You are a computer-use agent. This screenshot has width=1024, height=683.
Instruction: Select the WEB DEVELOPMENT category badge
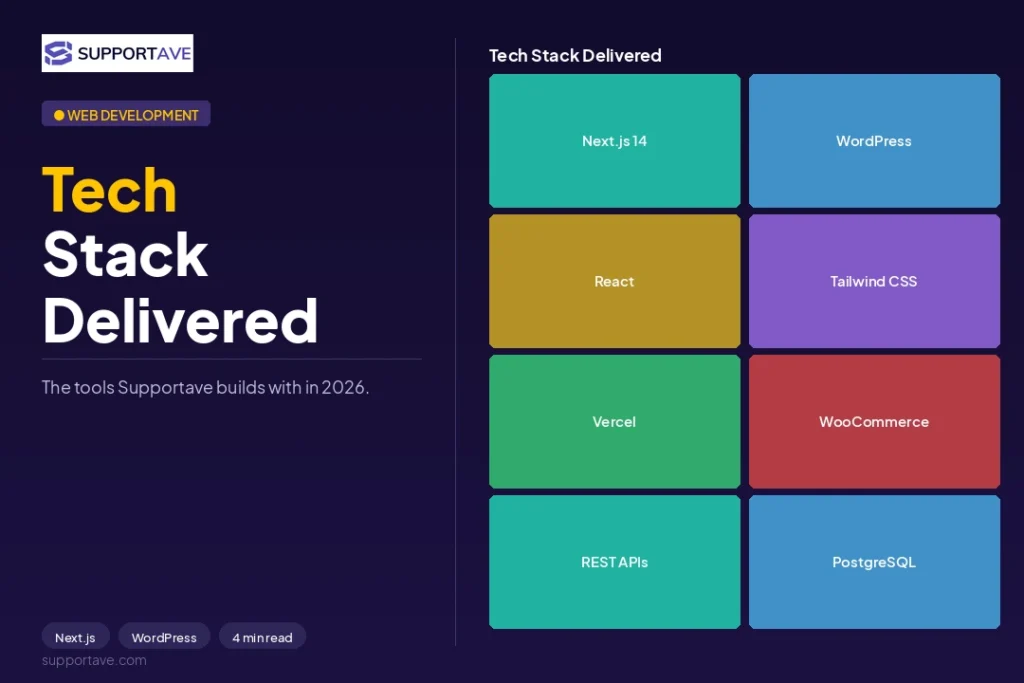[x=126, y=114]
